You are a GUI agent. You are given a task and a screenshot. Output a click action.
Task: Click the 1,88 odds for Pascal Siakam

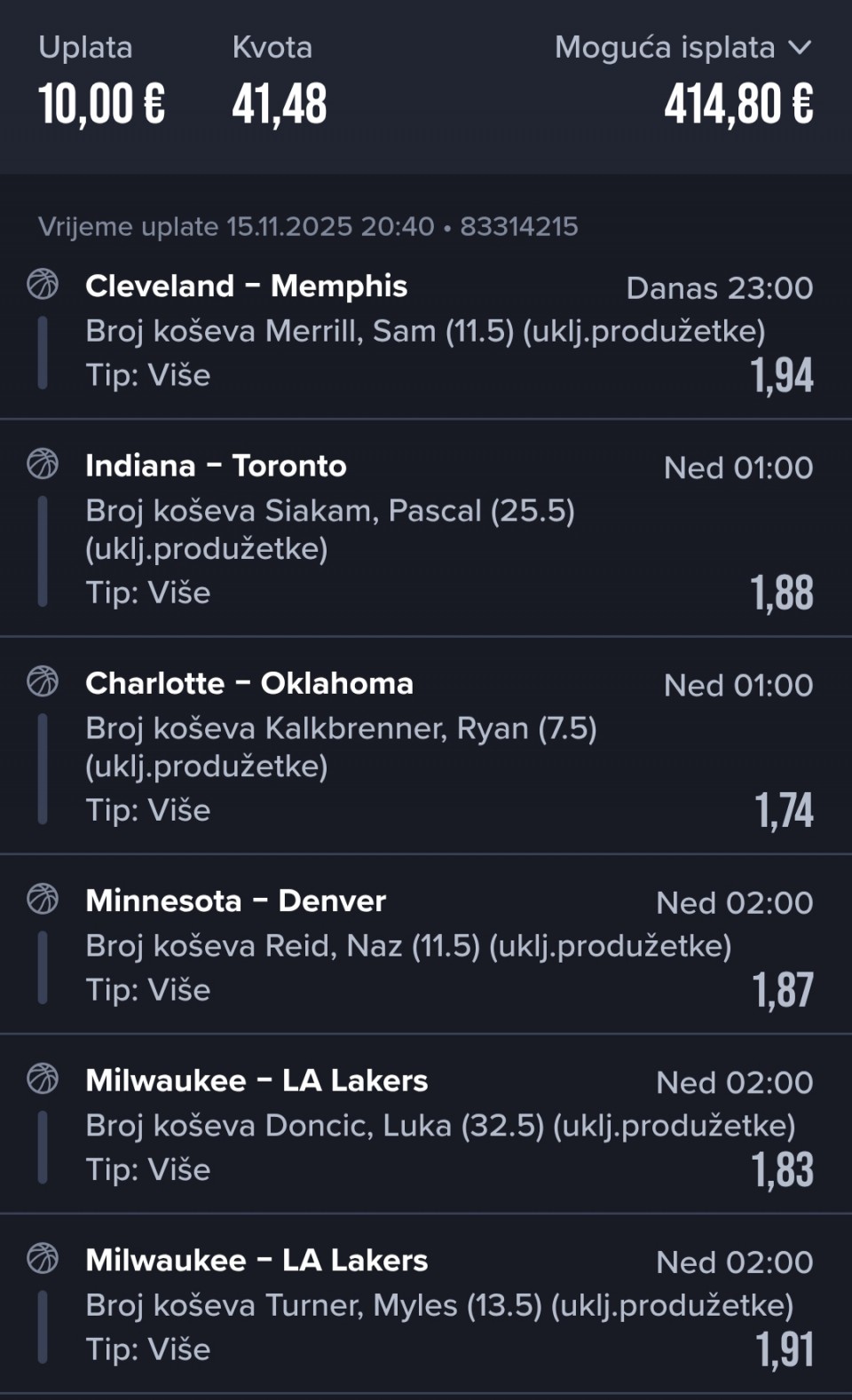(x=781, y=593)
